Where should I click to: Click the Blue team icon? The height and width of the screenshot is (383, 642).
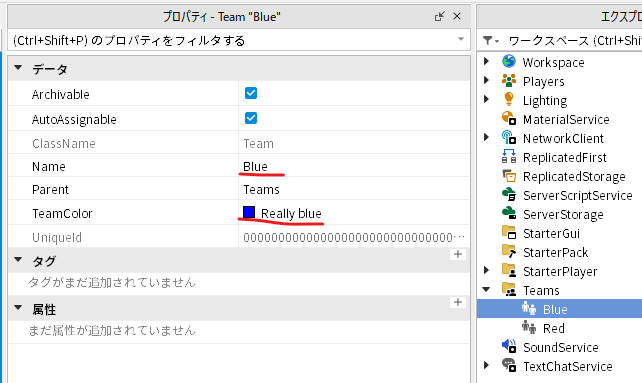pos(529,308)
